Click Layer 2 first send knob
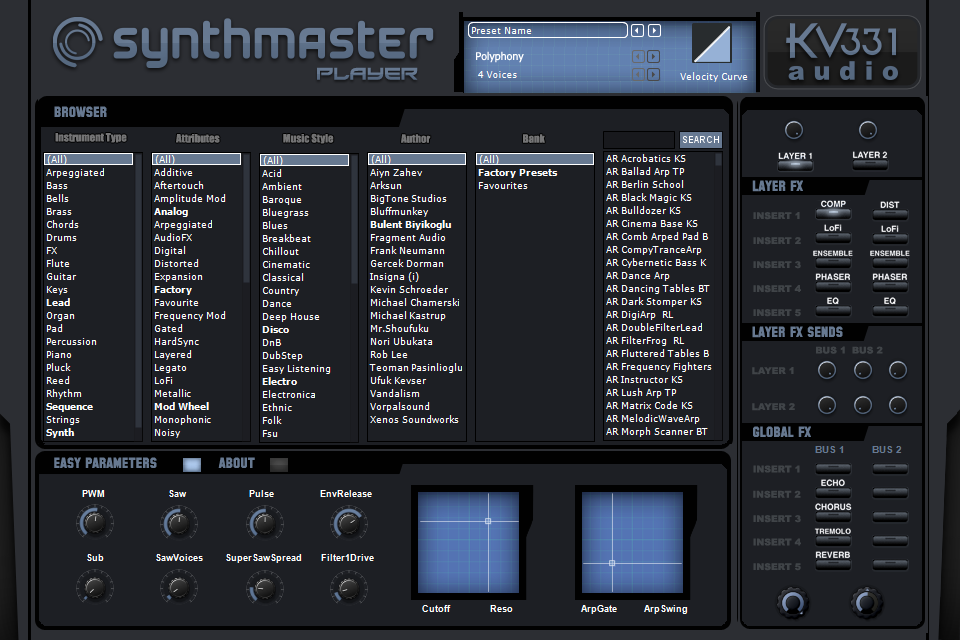Viewport: 960px width, 640px height. 827,405
